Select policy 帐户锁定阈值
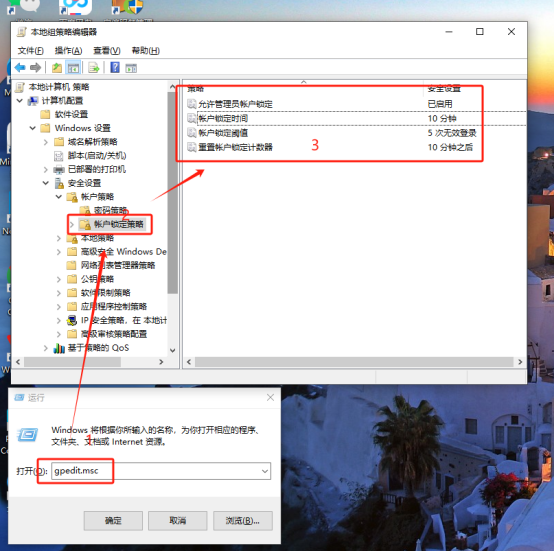554x551 pixels. coord(223,133)
